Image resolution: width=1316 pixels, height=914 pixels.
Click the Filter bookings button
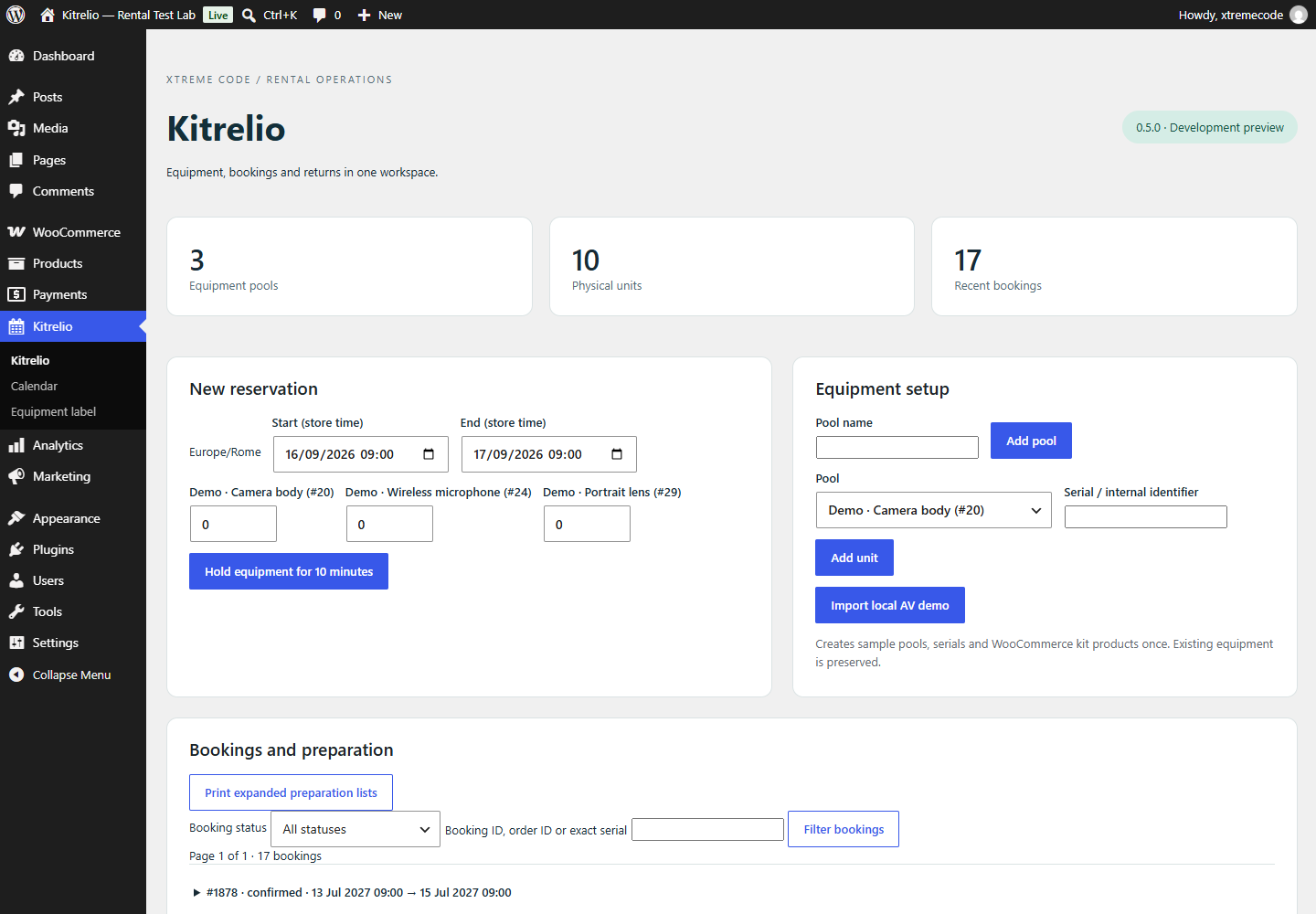click(844, 829)
